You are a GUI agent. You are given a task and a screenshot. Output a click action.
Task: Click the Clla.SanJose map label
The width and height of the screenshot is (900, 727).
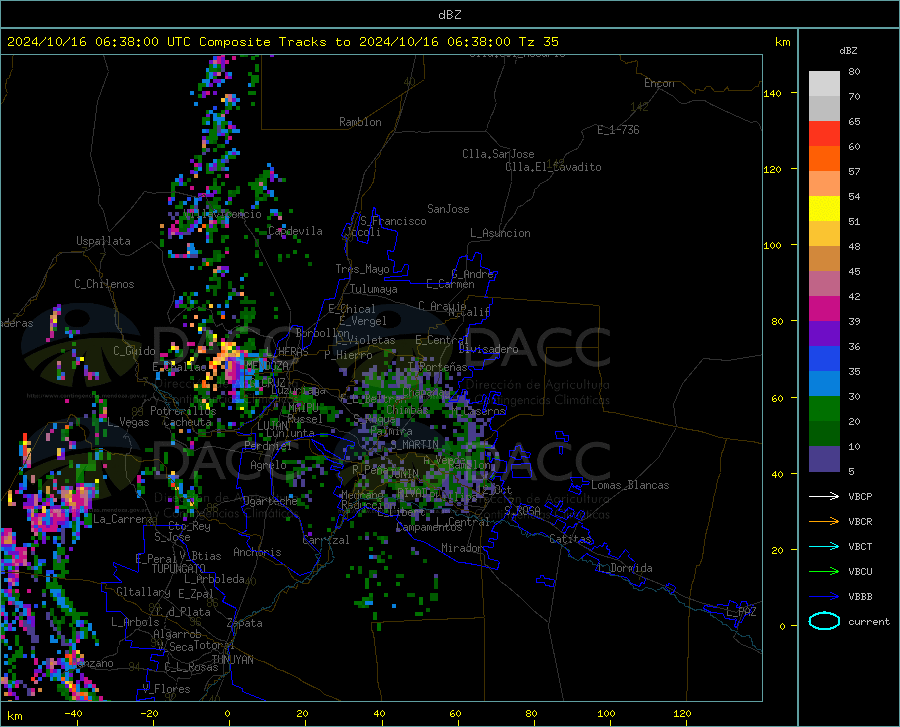click(498, 154)
